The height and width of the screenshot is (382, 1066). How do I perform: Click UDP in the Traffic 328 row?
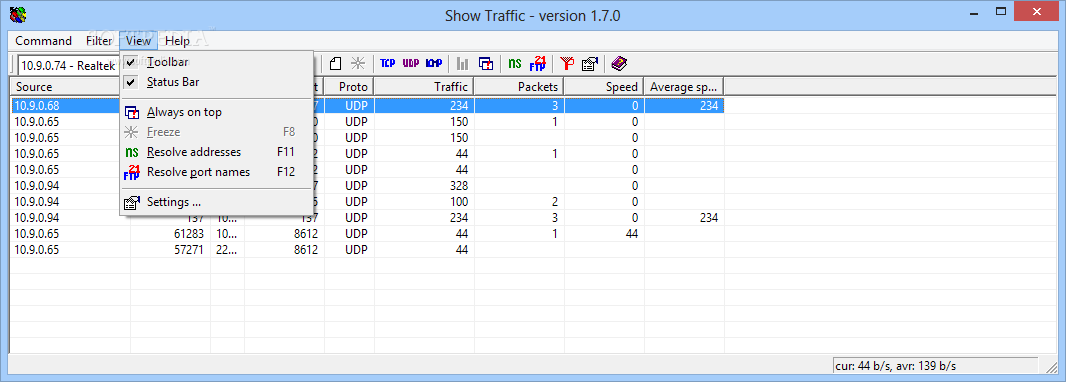coord(356,186)
